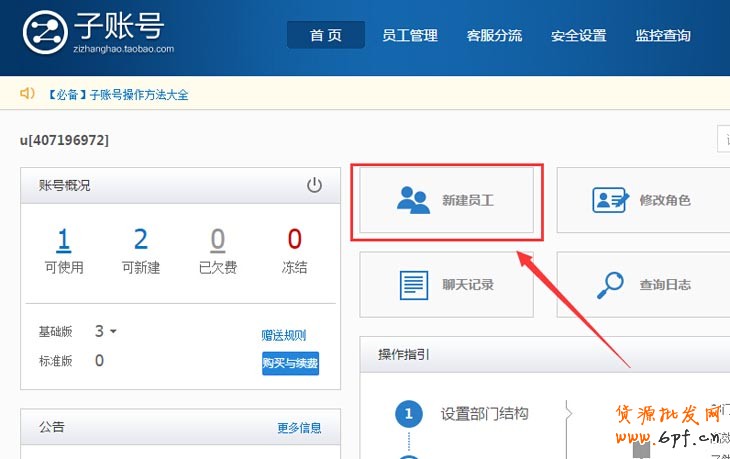Click the 操作指引 panel title
This screenshot has height=459, width=730.
click(404, 355)
